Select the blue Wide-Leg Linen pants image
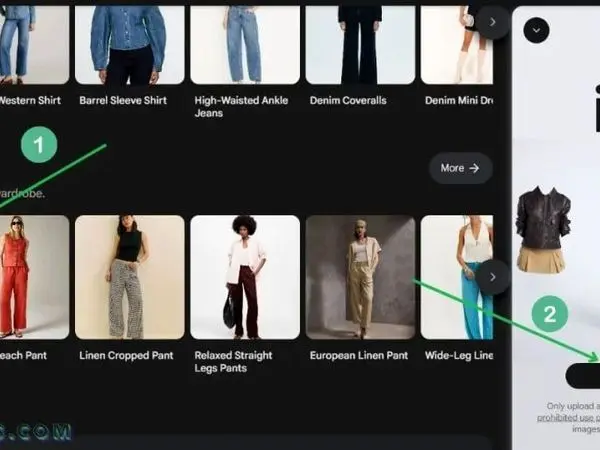Screen dimensions: 600x450 coord(457,277)
